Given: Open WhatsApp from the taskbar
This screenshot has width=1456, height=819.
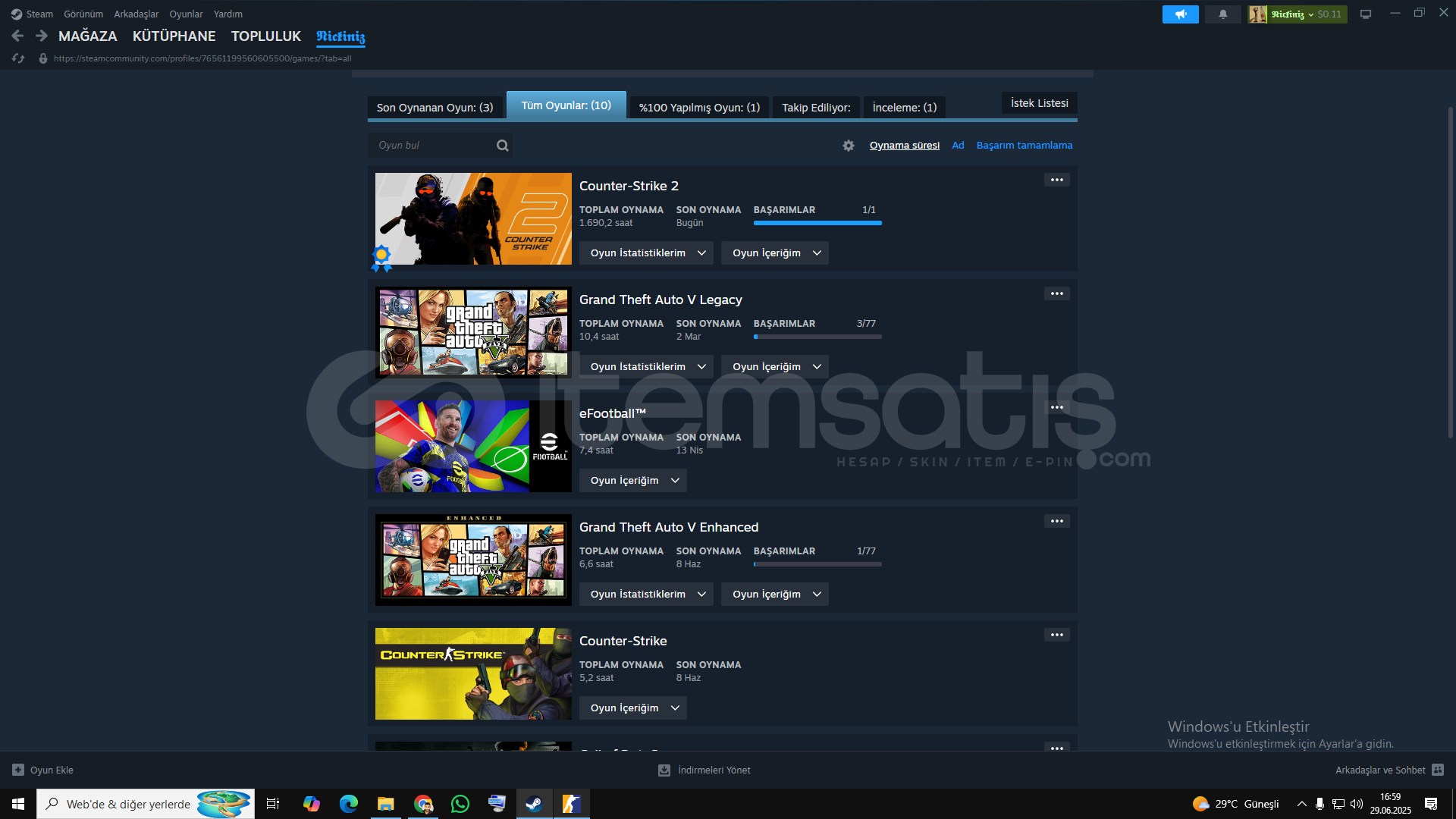Looking at the screenshot, I should (x=460, y=804).
